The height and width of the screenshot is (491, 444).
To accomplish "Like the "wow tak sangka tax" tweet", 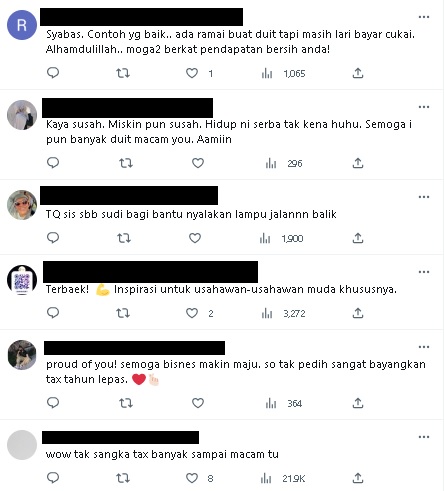I will (x=192, y=478).
